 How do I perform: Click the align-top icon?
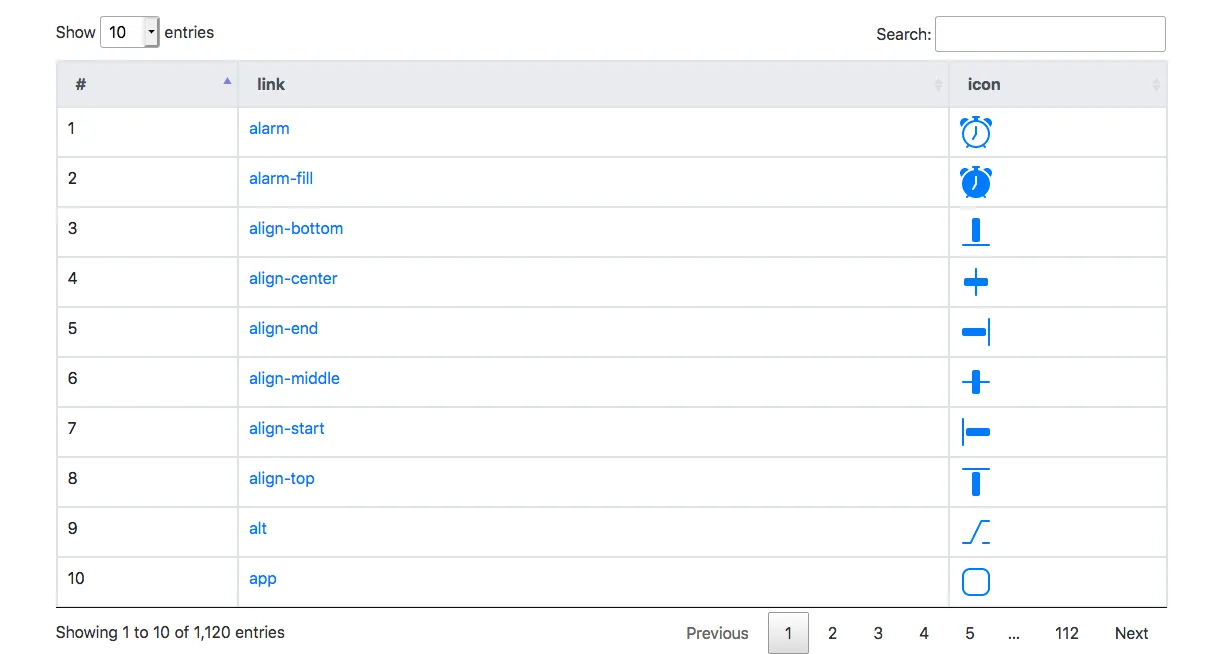coord(975,482)
